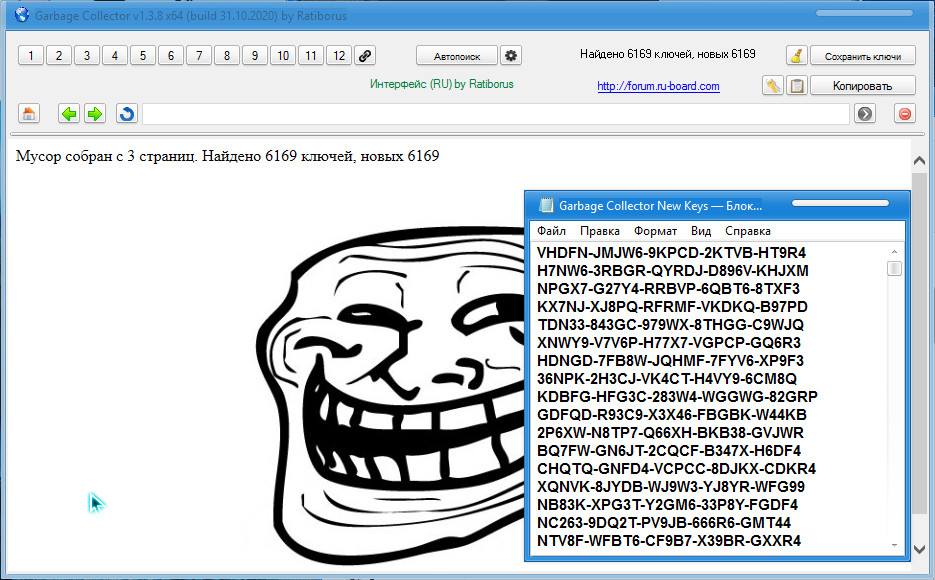Click inside the URL address field
The height and width of the screenshot is (580, 935).
coord(495,114)
